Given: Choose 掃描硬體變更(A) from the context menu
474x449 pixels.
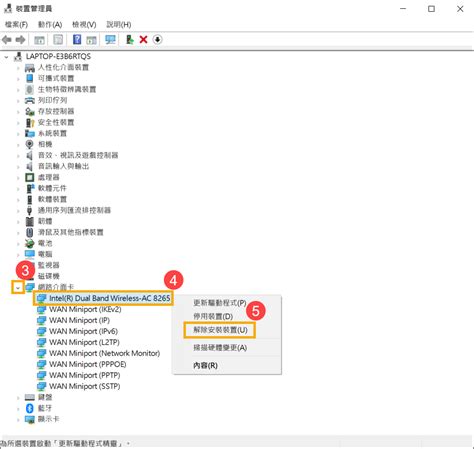Looking at the screenshot, I should pyautogui.click(x=220, y=348).
